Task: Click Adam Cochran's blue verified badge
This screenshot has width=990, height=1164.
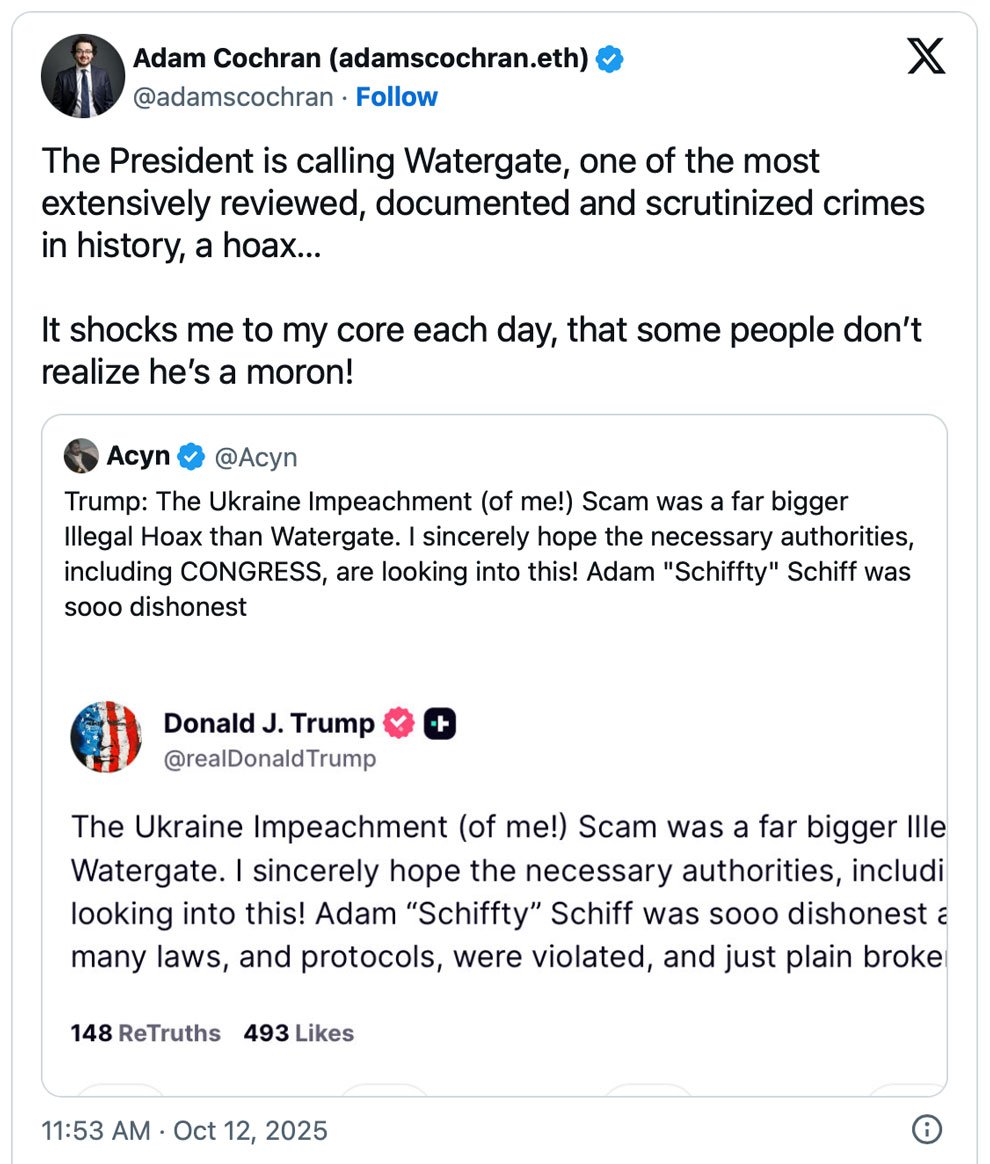Action: 610,59
